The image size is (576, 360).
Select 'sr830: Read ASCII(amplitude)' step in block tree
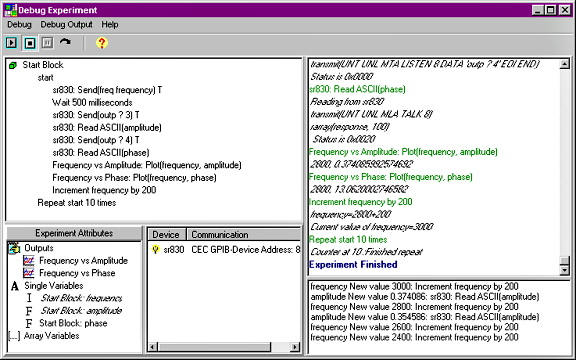(107, 127)
